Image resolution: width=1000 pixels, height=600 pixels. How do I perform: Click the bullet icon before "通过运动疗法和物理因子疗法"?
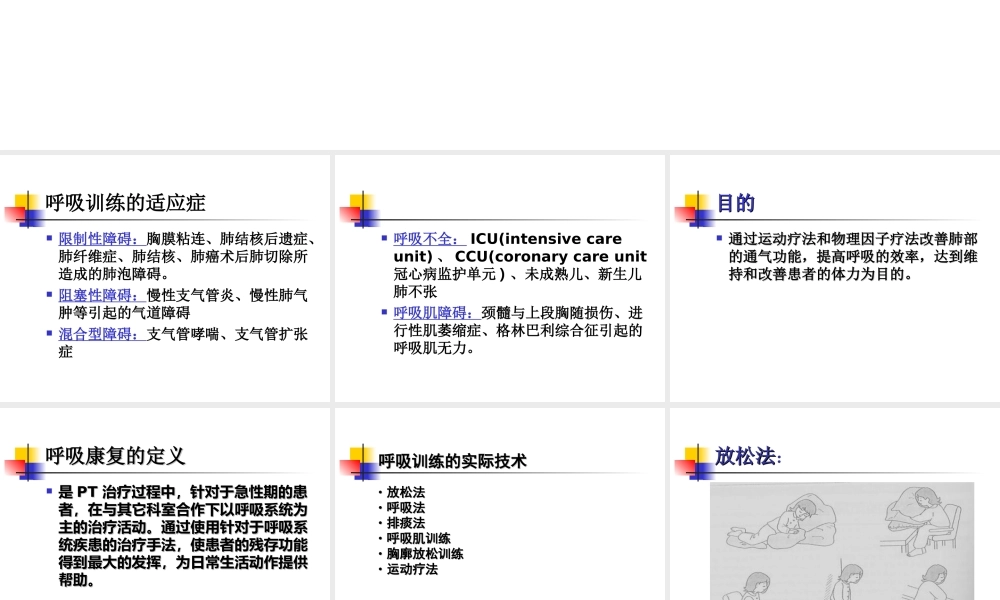[x=718, y=239]
